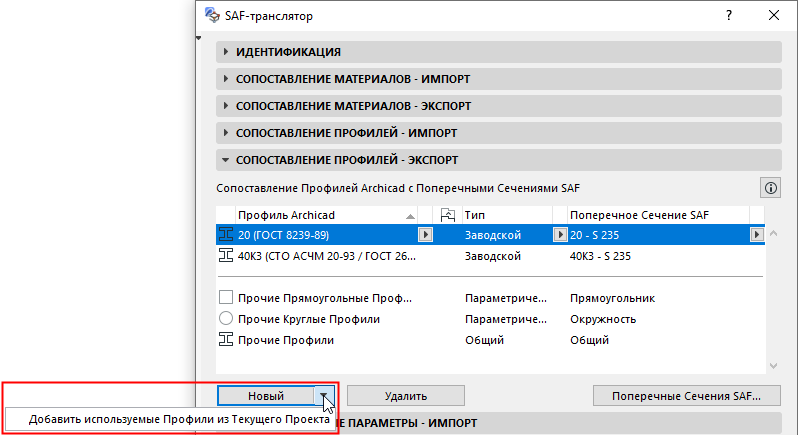This screenshot has width=798, height=435.
Task: Click the I-beam icon of row 20 (ГОСТ 8239-89)
Action: point(225,235)
